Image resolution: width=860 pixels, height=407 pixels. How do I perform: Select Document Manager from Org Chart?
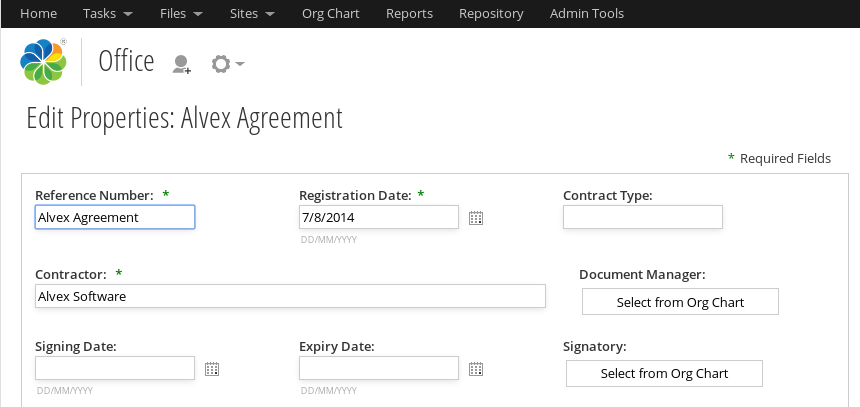pos(680,302)
